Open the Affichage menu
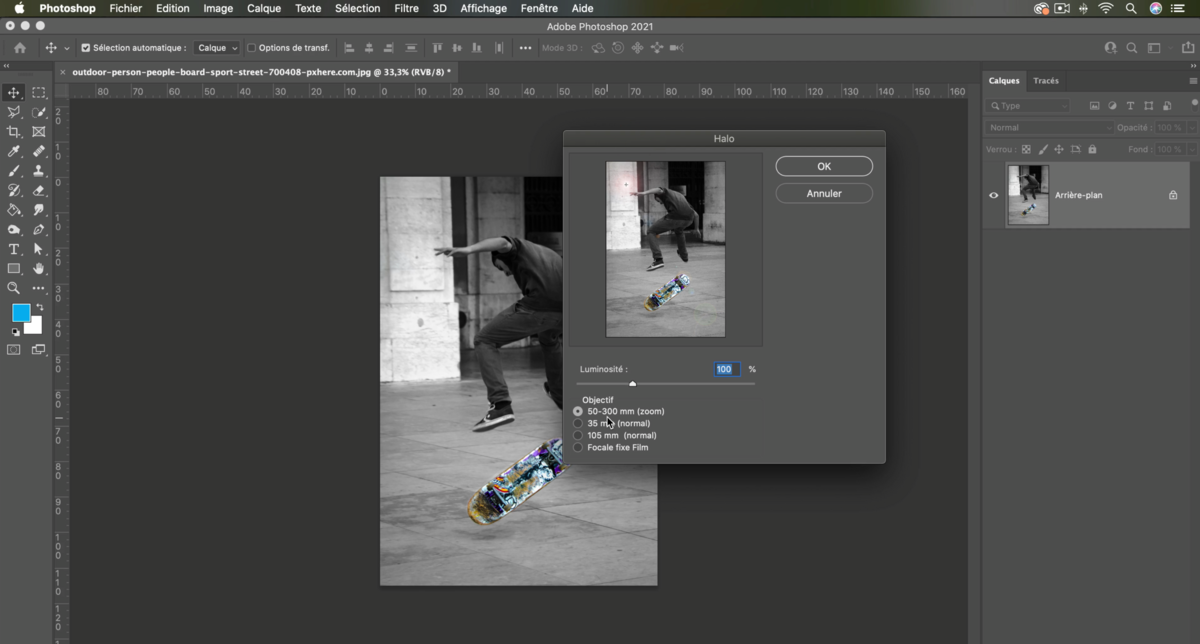Screen dimensions: 1200x644 click(x=483, y=8)
